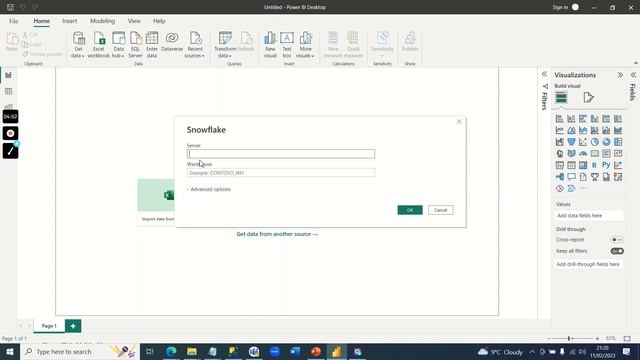Choose Line chart visual
This screenshot has width=640, height=360.
pos(560,130)
